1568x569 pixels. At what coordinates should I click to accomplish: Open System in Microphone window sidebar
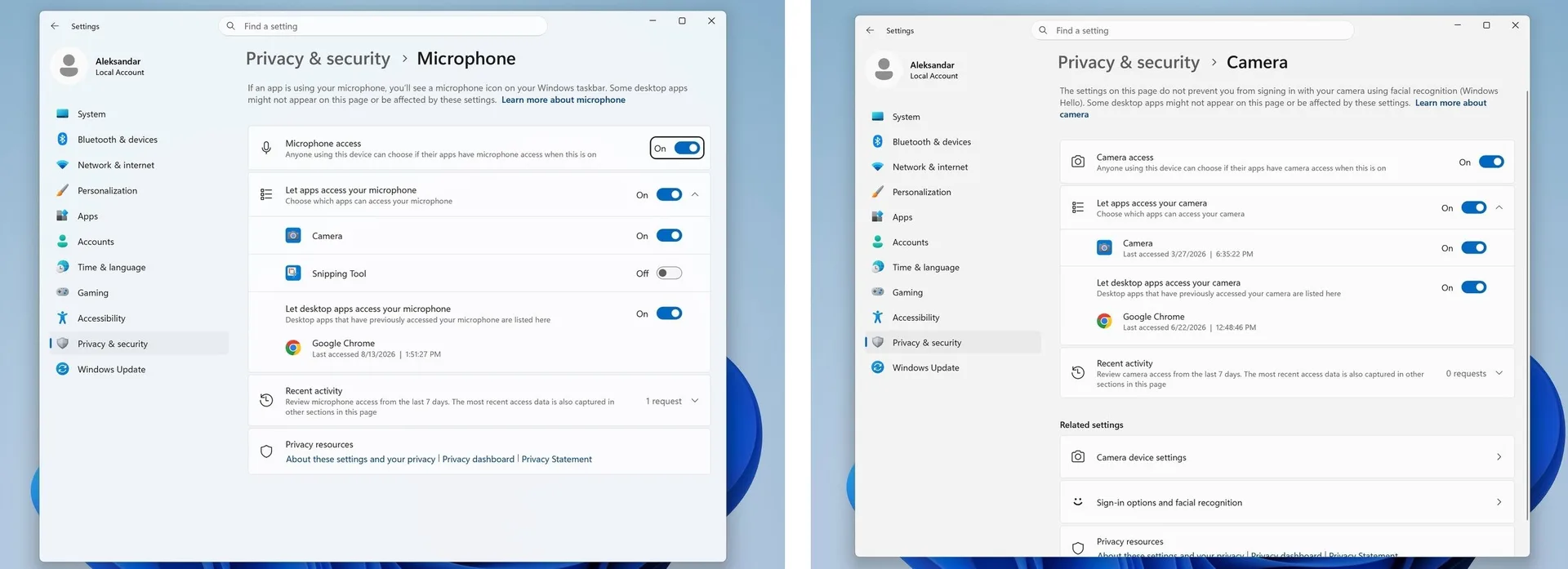(x=139, y=113)
